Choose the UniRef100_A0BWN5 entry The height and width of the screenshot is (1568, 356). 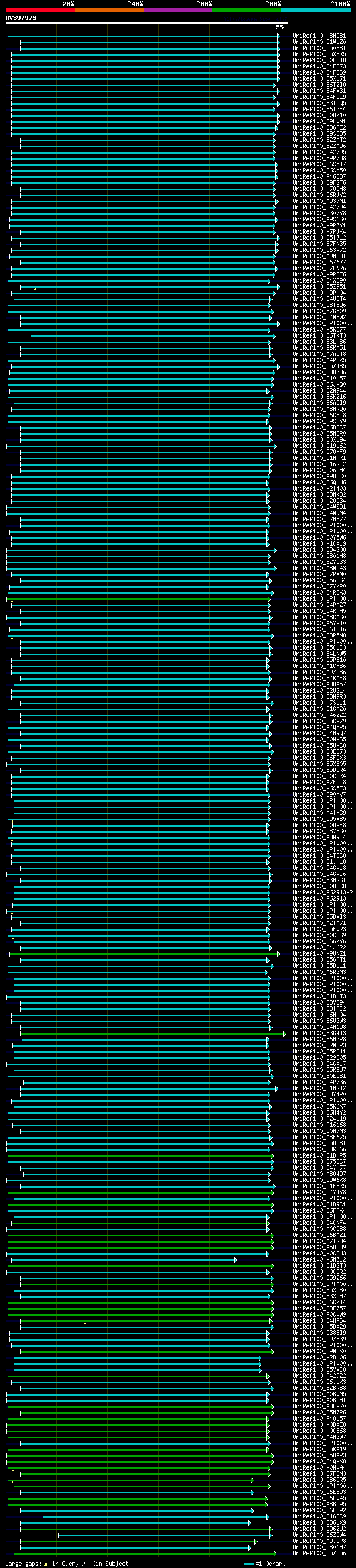pos(319,1394)
